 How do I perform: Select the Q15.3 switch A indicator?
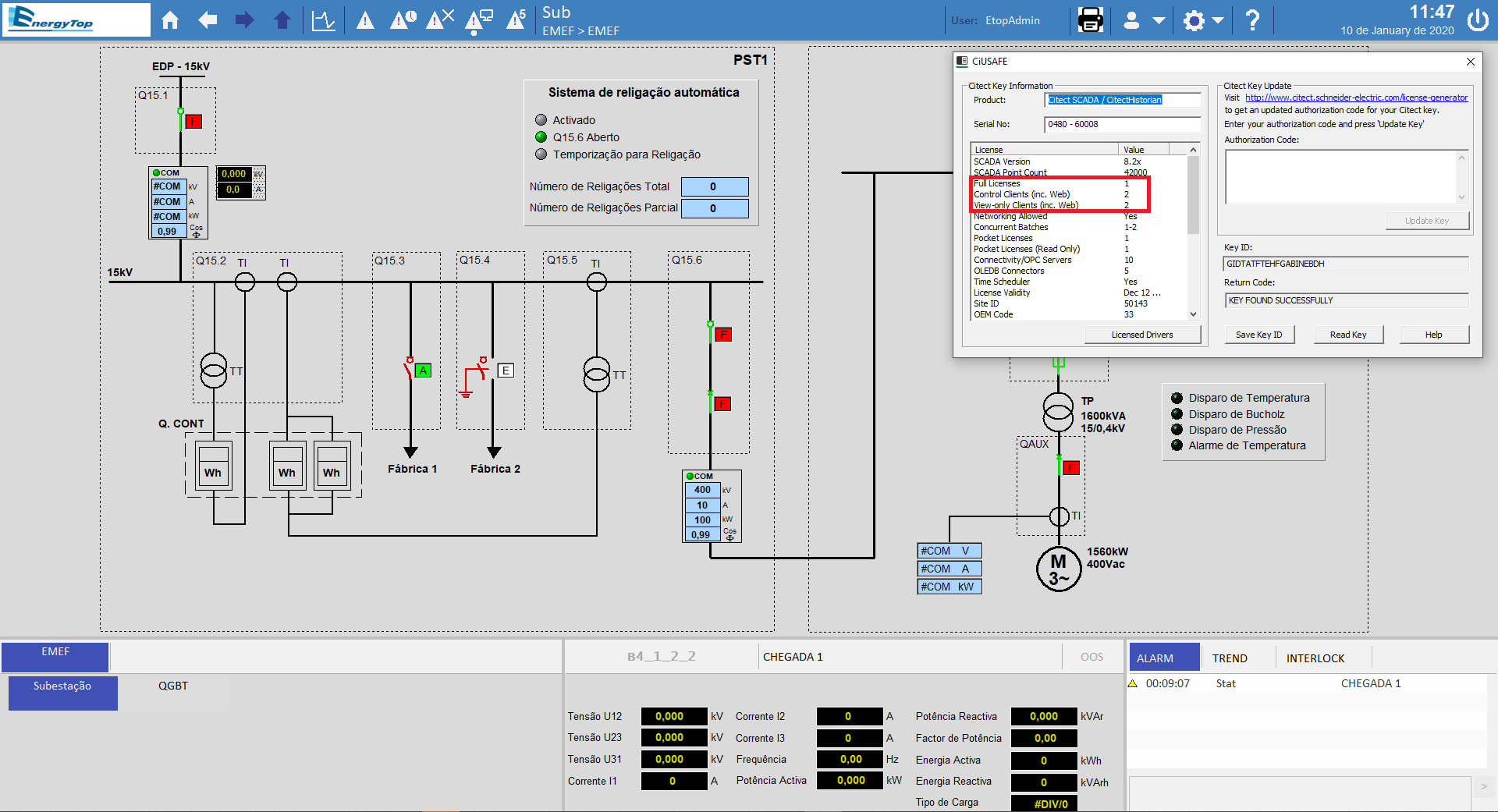423,371
